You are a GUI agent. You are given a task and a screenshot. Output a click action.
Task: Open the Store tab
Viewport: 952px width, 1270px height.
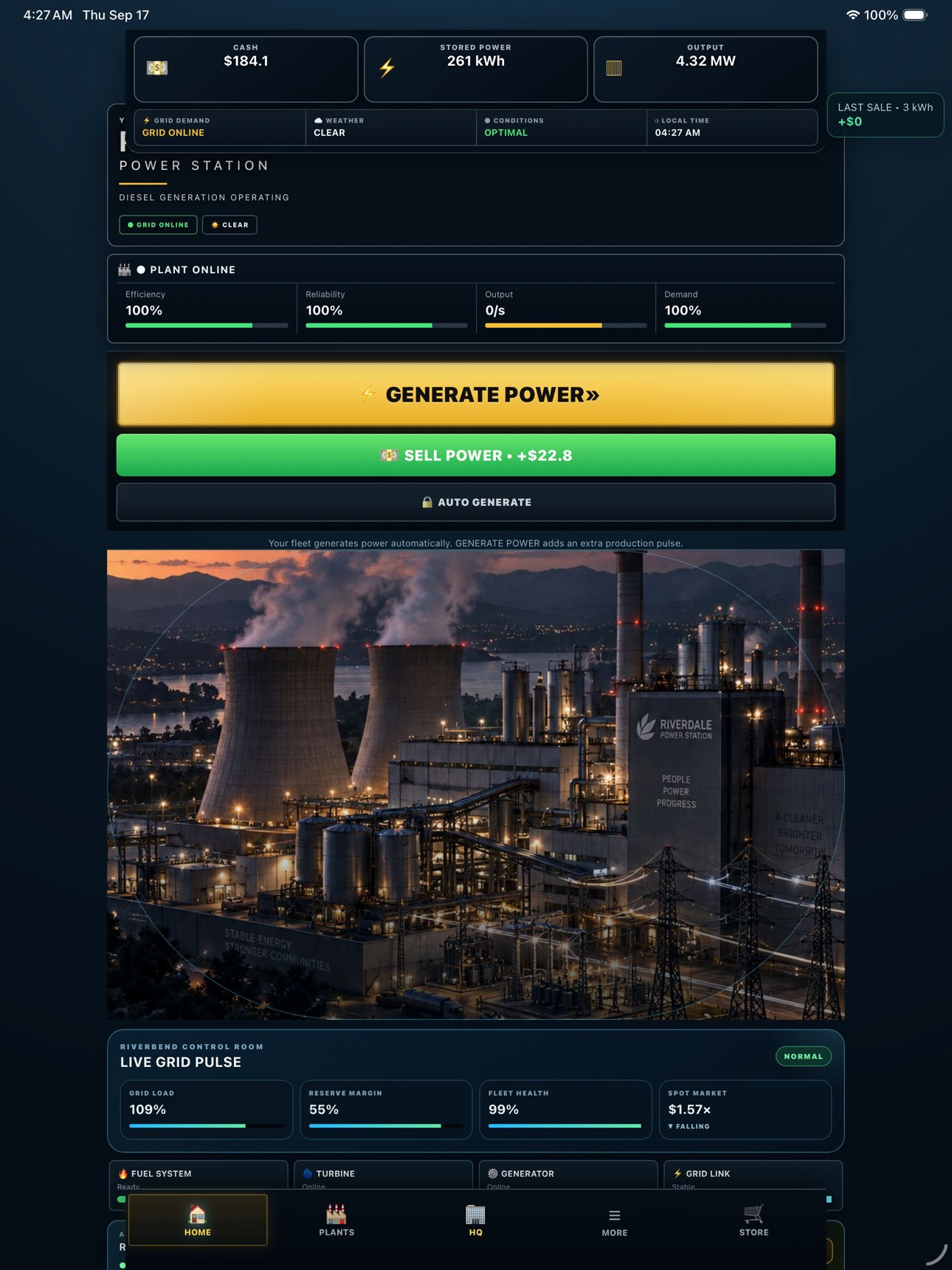[x=753, y=1220]
